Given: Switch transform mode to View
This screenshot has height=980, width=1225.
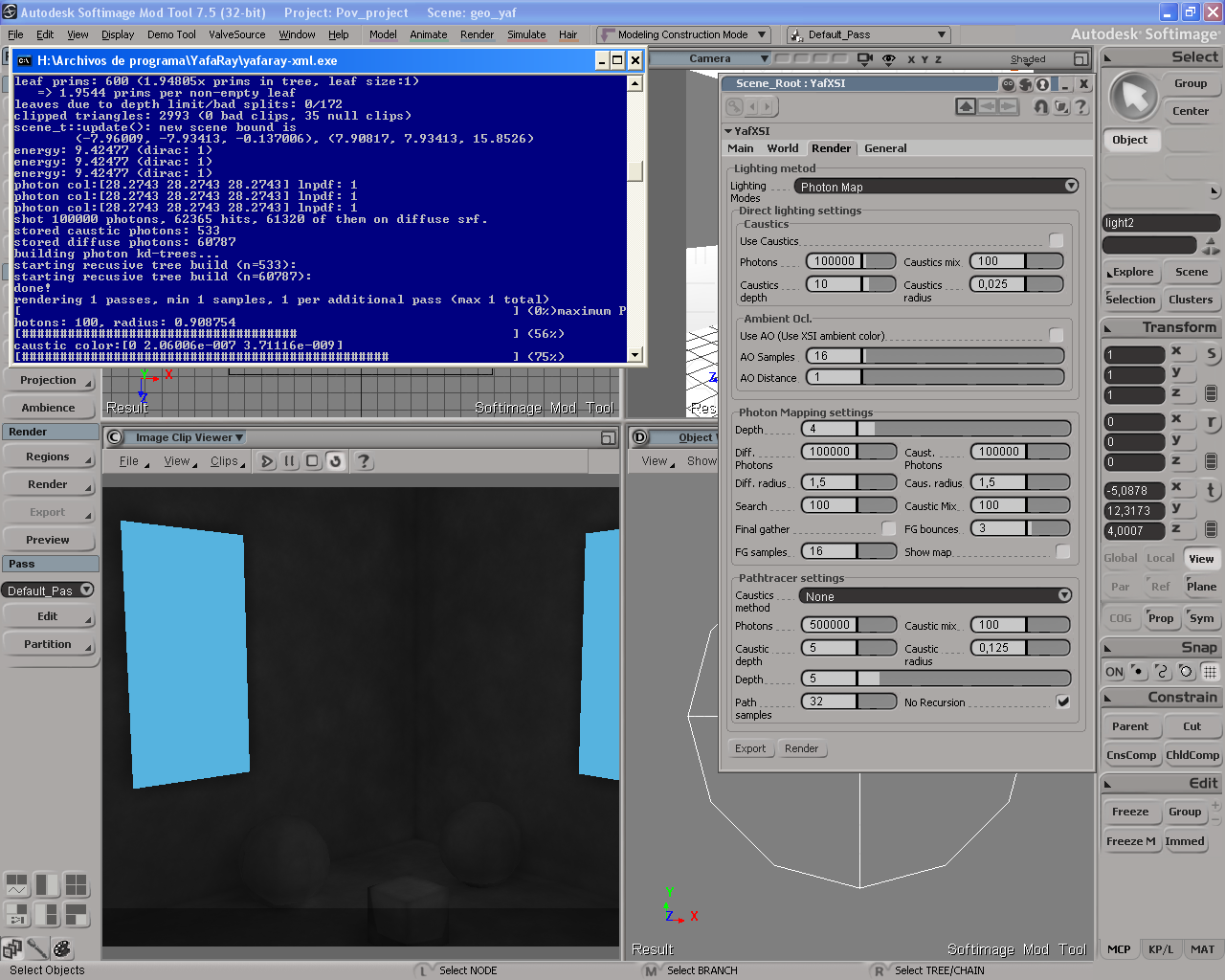Looking at the screenshot, I should pos(1201,559).
